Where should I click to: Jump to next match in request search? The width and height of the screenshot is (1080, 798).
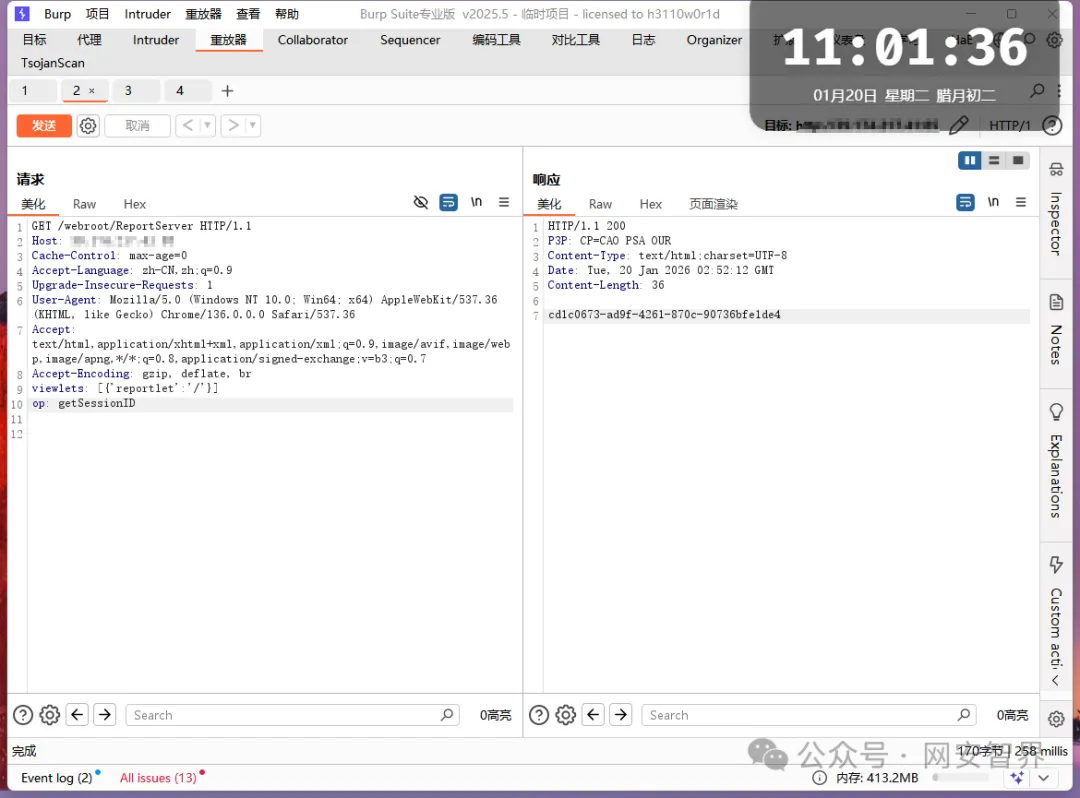pyautogui.click(x=105, y=715)
